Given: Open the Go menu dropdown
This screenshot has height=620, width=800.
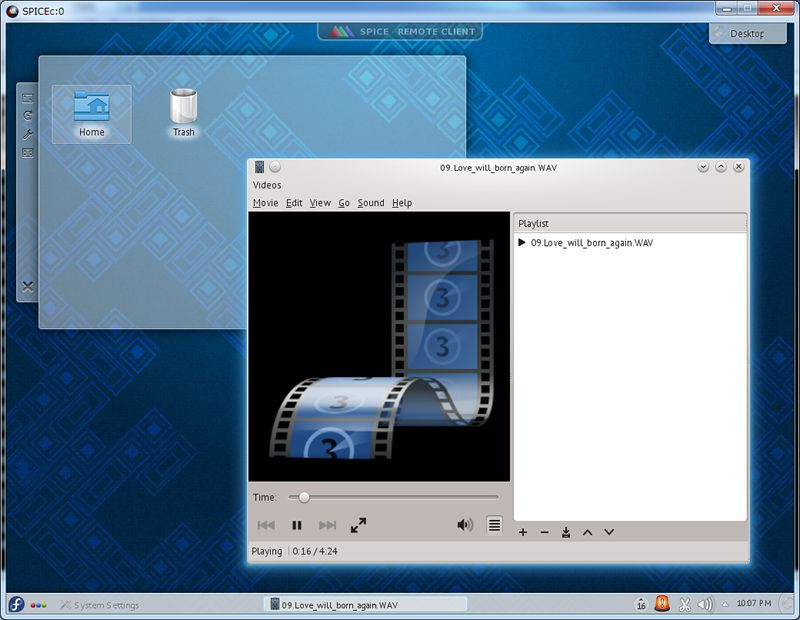Looking at the screenshot, I should [x=343, y=202].
